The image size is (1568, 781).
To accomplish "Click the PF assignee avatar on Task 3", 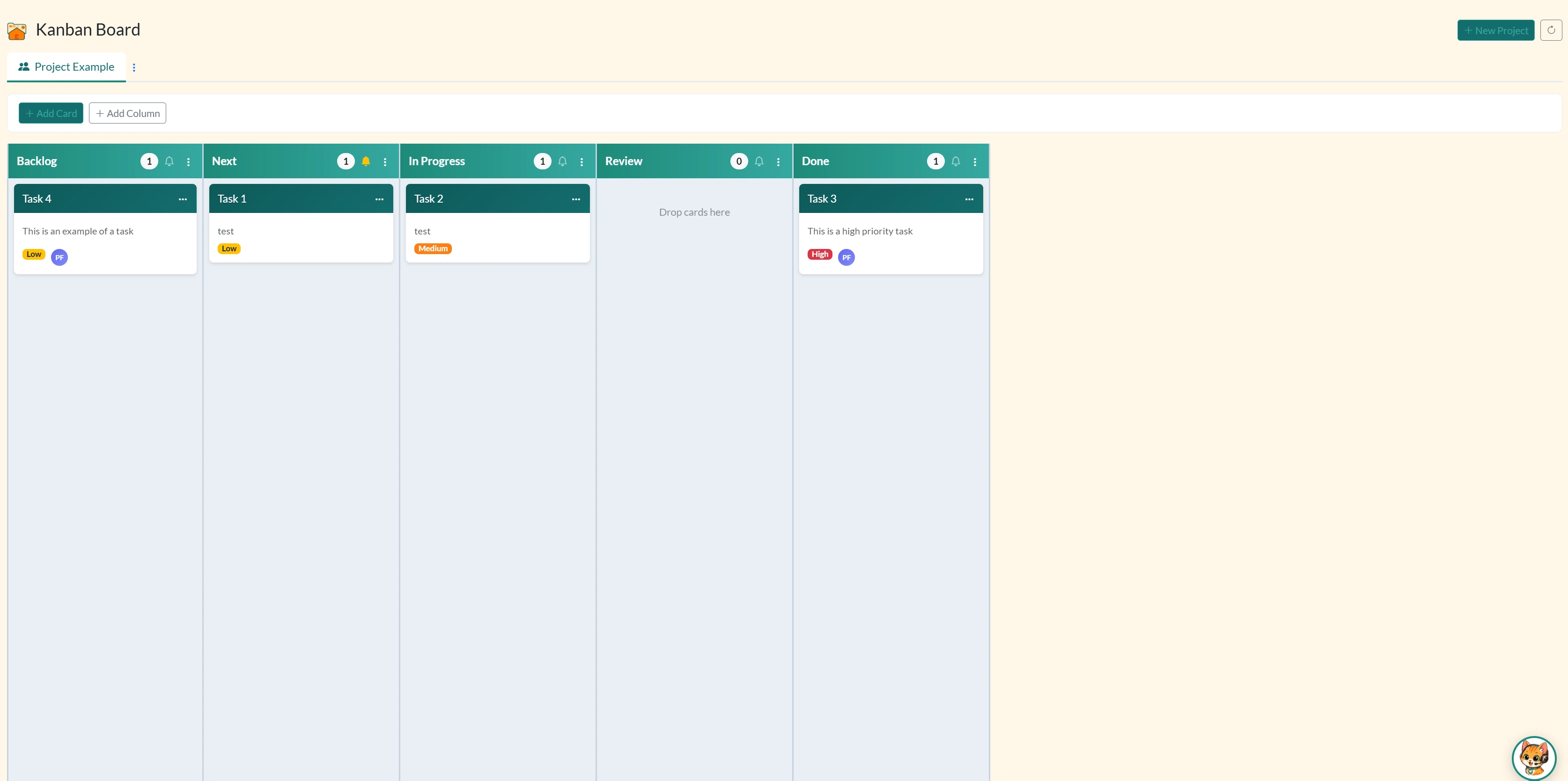I will point(847,257).
